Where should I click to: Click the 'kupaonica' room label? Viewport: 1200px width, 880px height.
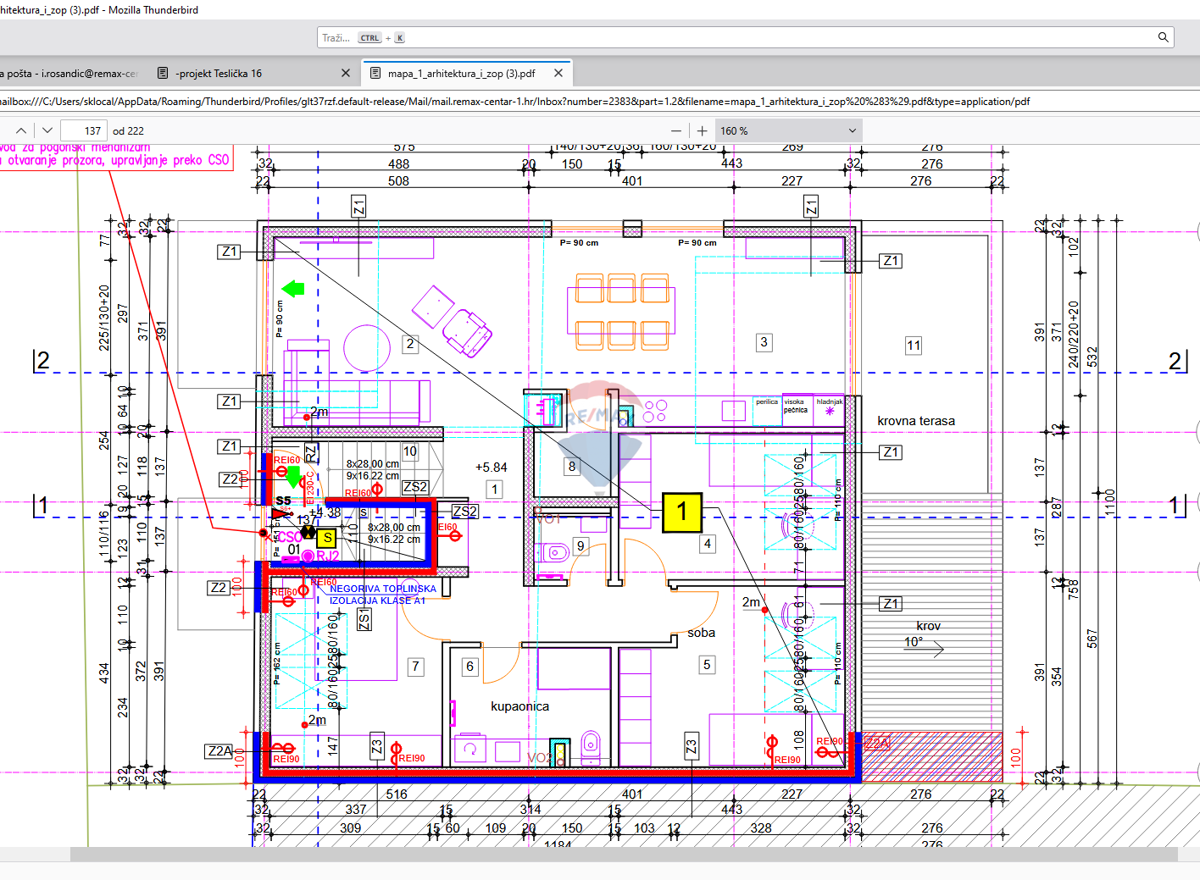pos(520,706)
